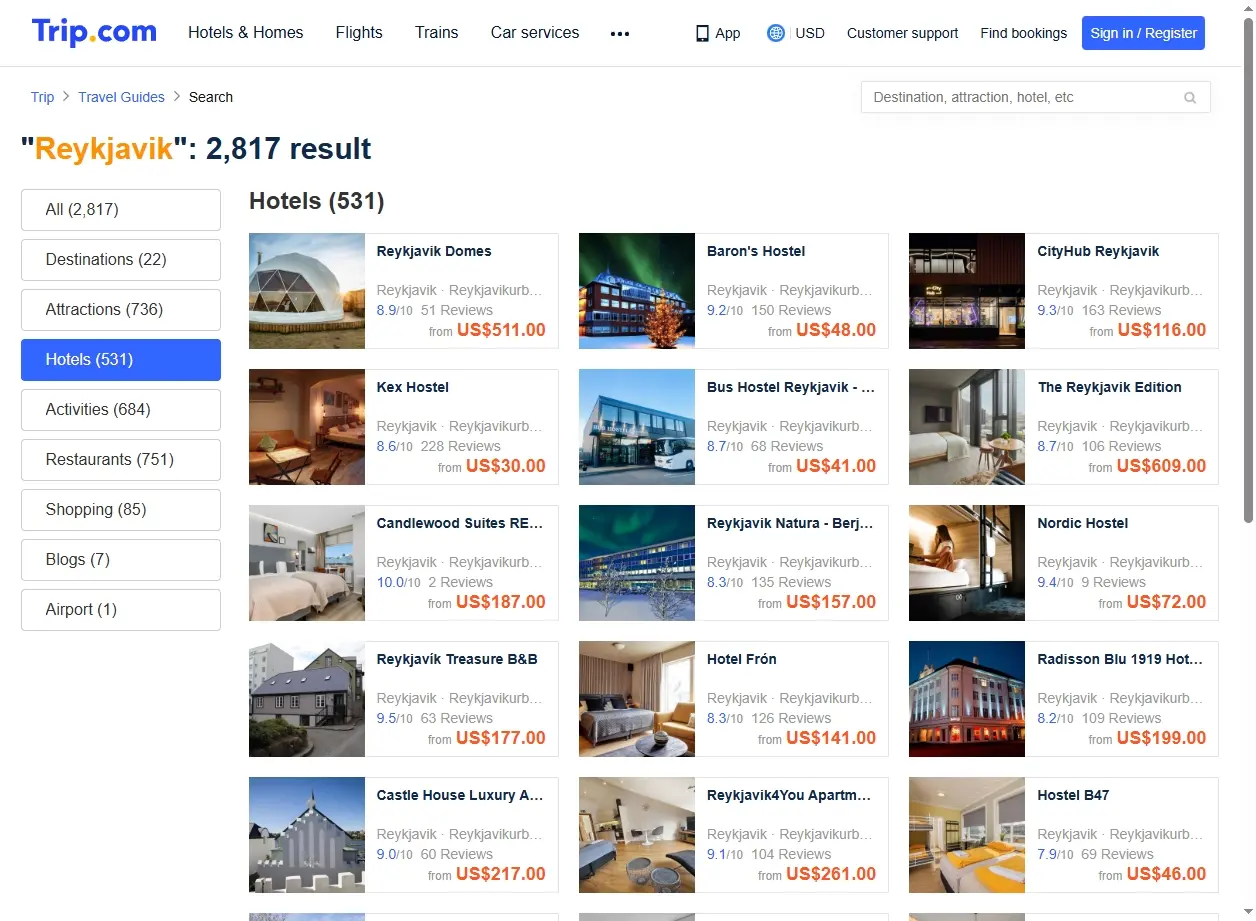
Task: Click the Kex Hostel title
Action: [x=413, y=387]
